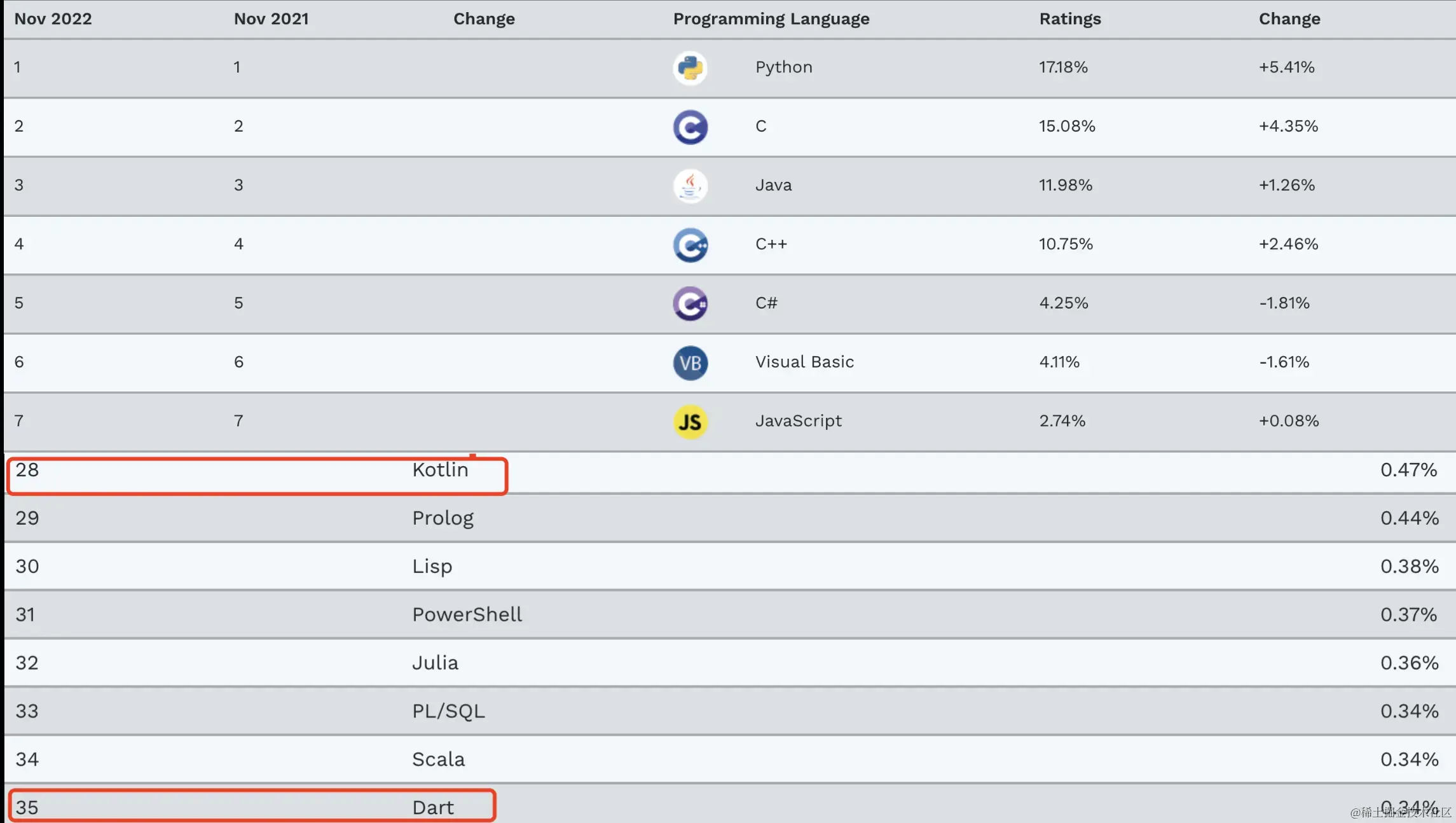
Task: Click the C language logo icon
Action: coord(690,127)
